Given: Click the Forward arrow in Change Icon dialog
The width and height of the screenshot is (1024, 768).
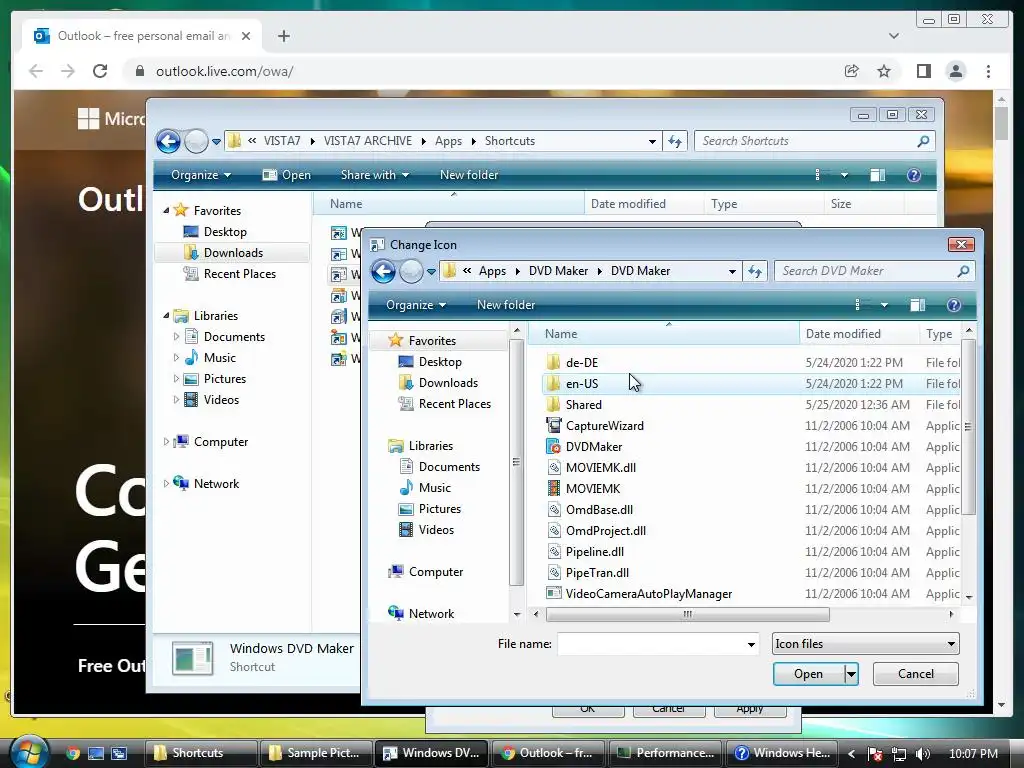Looking at the screenshot, I should click(x=411, y=271).
